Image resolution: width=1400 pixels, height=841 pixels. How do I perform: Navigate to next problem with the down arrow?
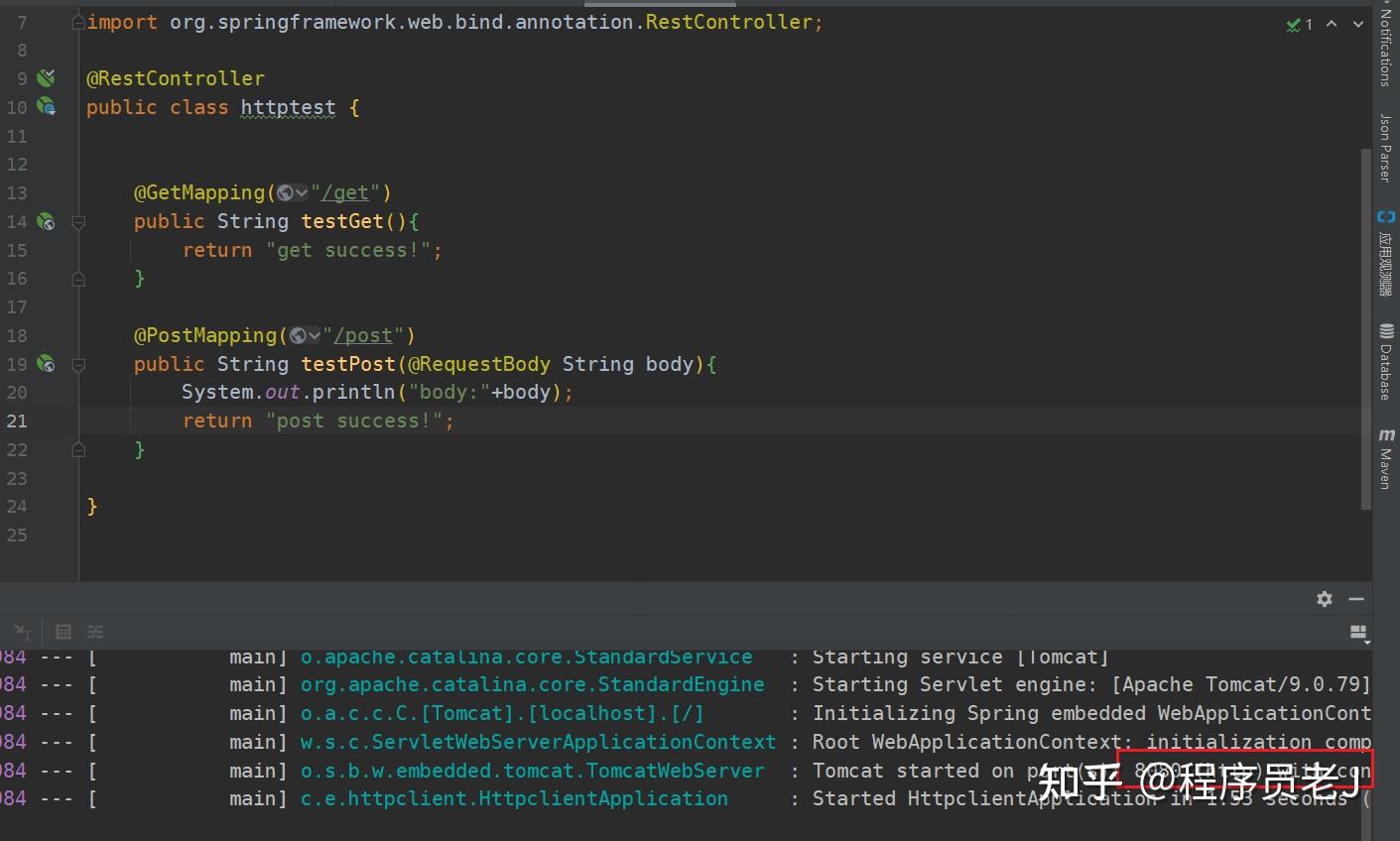(1357, 24)
